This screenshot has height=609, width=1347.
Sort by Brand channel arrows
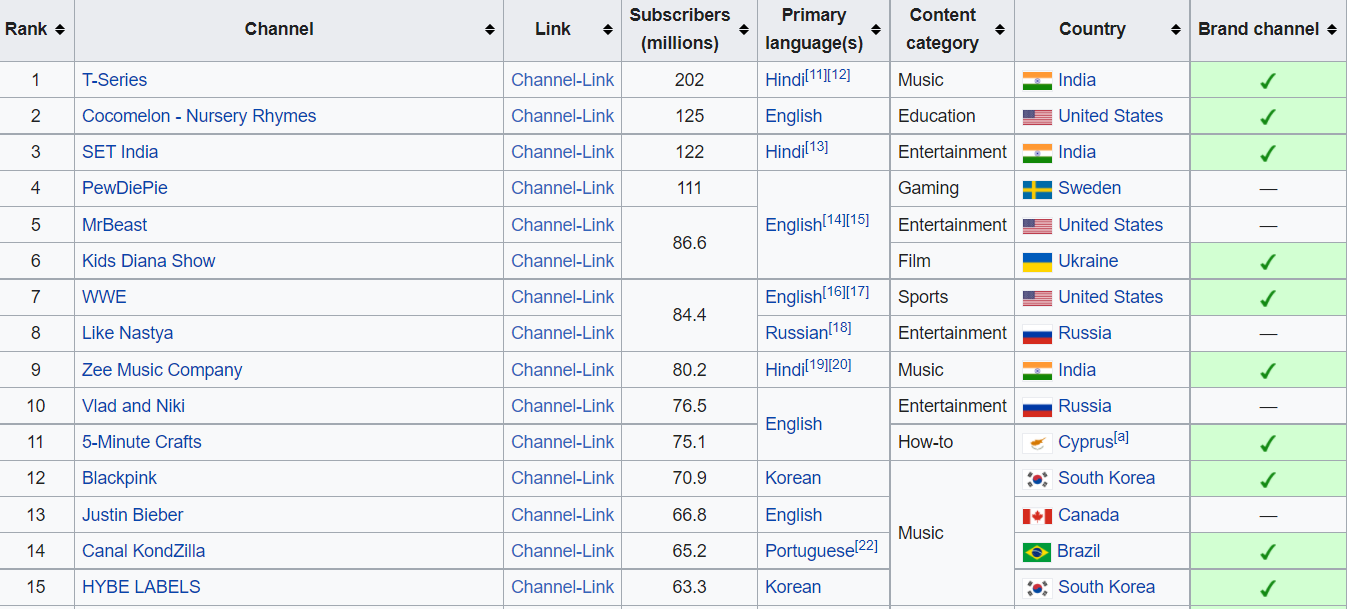[1331, 30]
